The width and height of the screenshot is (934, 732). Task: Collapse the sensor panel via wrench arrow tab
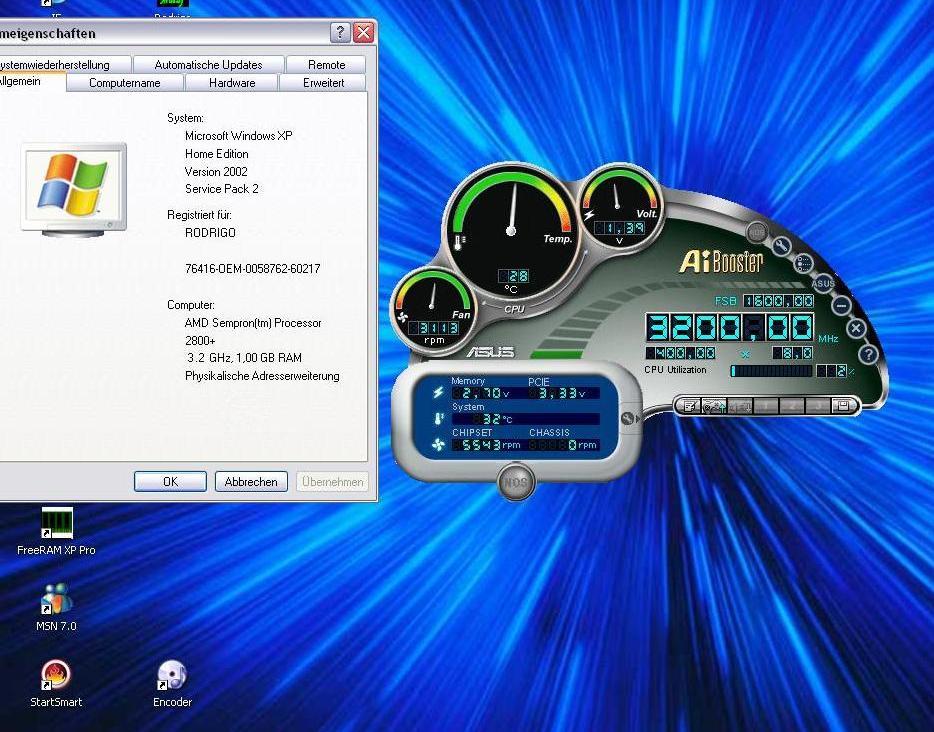(630, 418)
